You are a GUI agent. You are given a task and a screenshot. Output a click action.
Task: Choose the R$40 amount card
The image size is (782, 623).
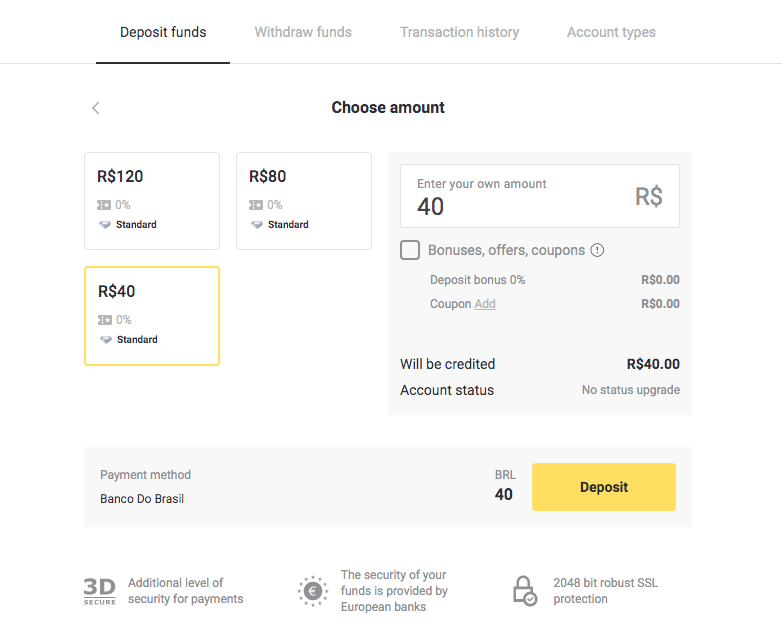click(x=152, y=315)
